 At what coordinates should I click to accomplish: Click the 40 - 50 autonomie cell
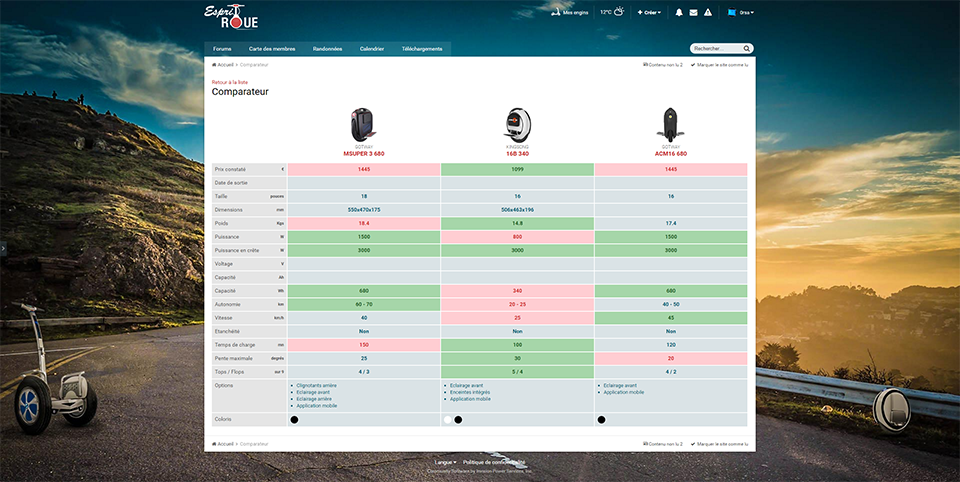click(x=671, y=304)
